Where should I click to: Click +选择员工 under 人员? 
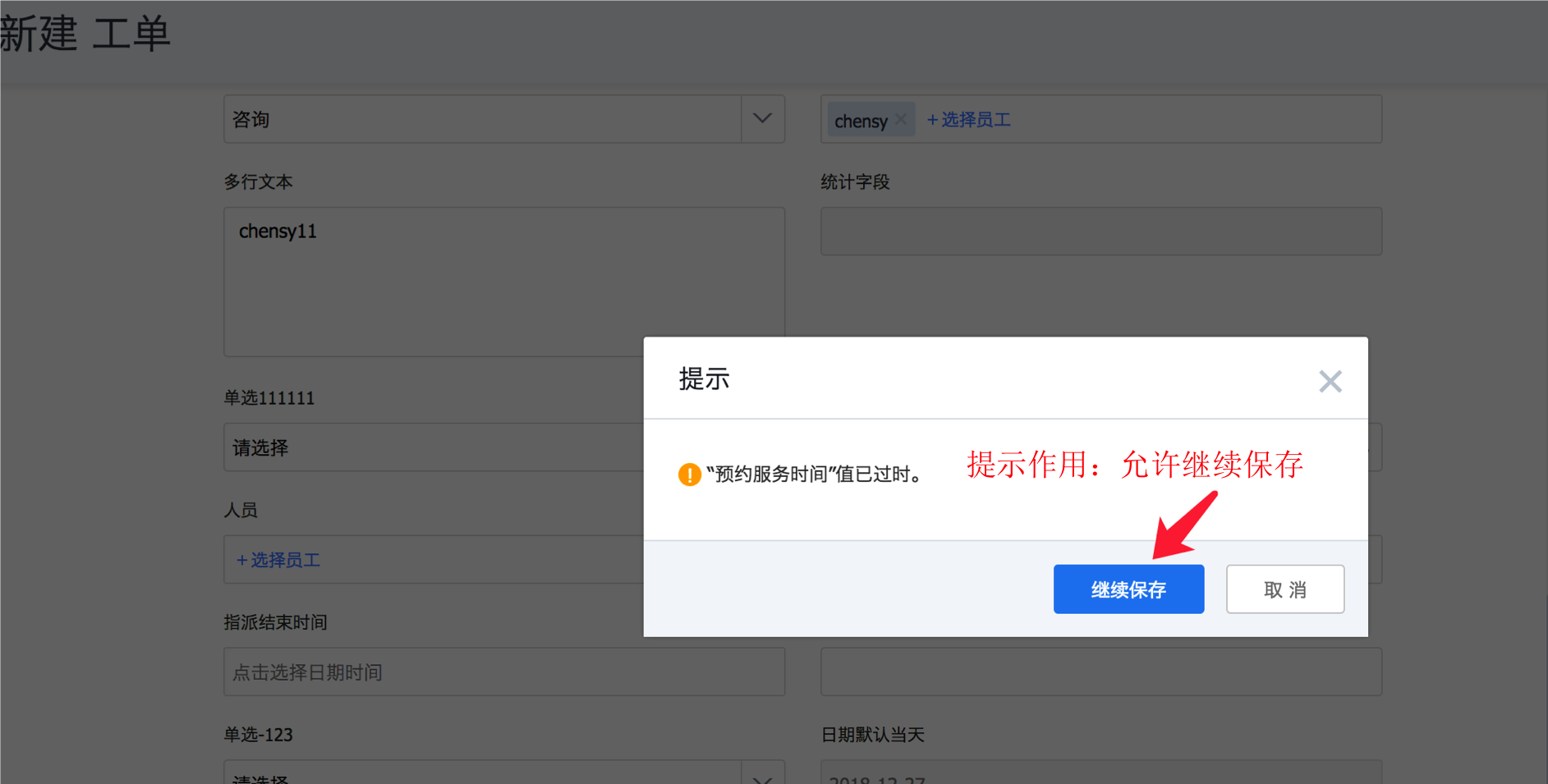(278, 560)
